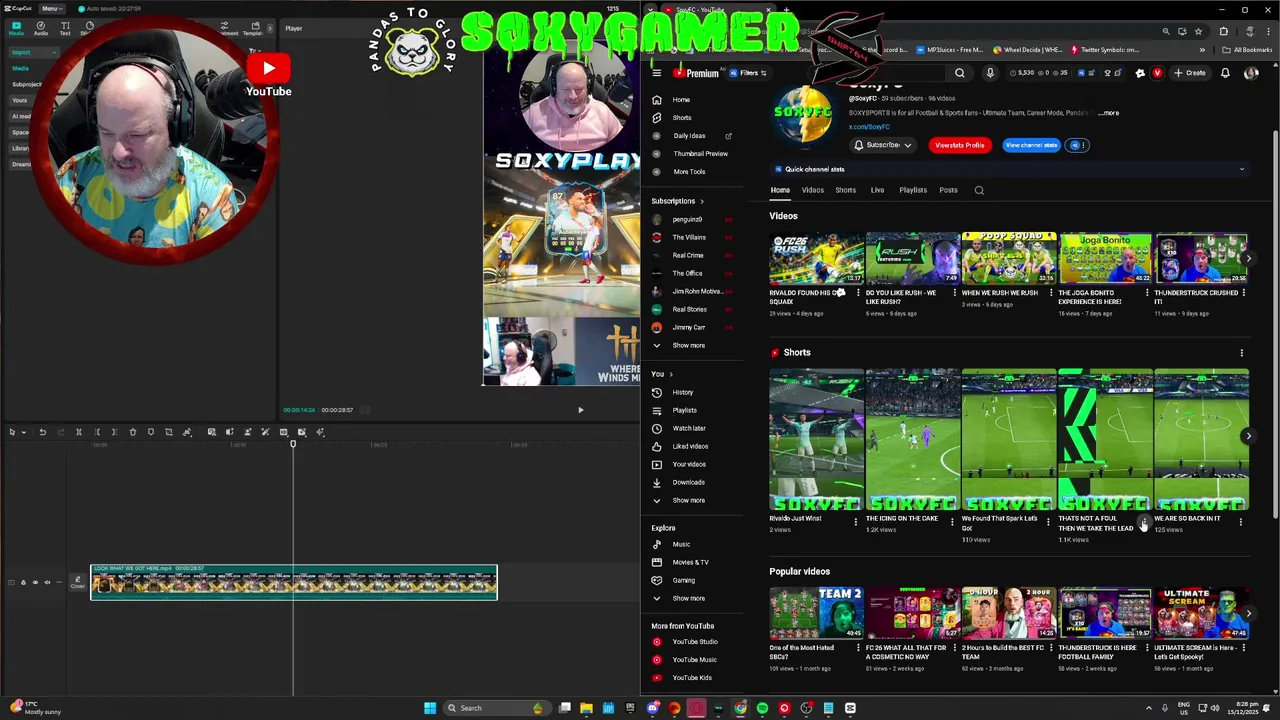The height and width of the screenshot is (720, 1280).
Task: Click the YouTube Create button
Action: pyautogui.click(x=1190, y=73)
